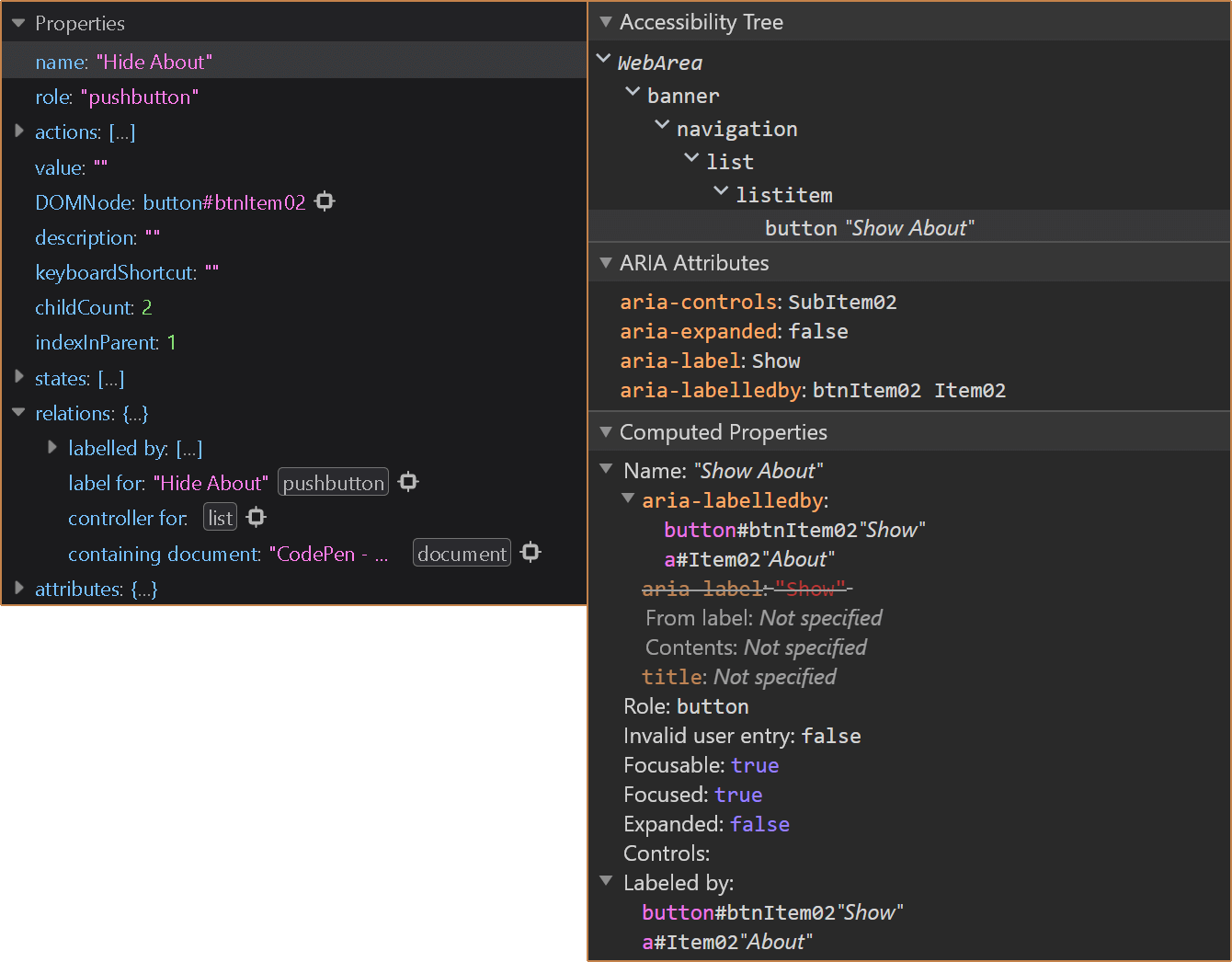This screenshot has height=962, width=1232.
Task: Collapse the ARIA Attributes section
Action: (605, 262)
